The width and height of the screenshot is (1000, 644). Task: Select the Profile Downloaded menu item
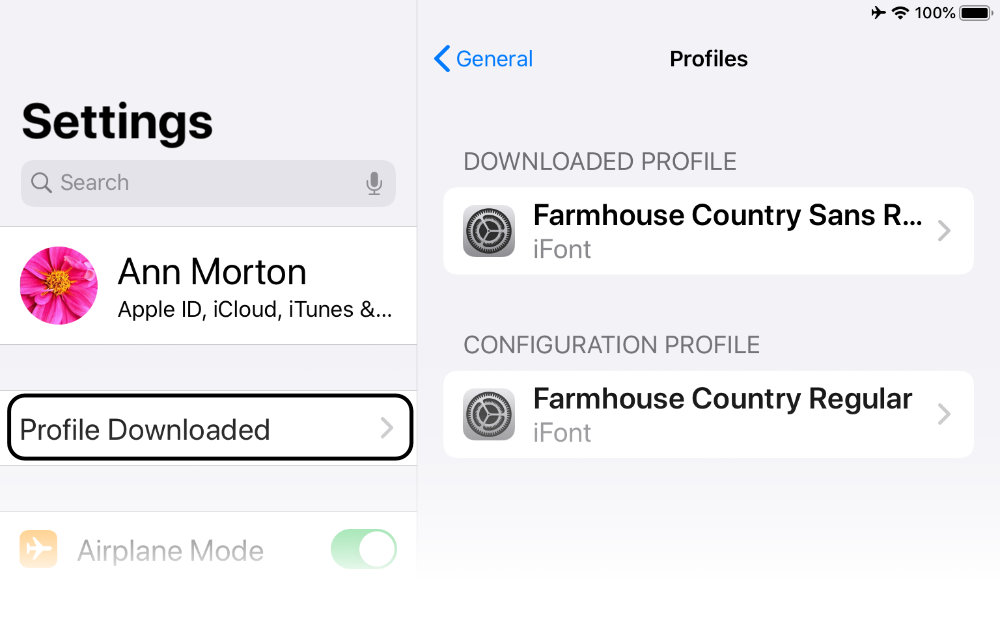point(210,428)
